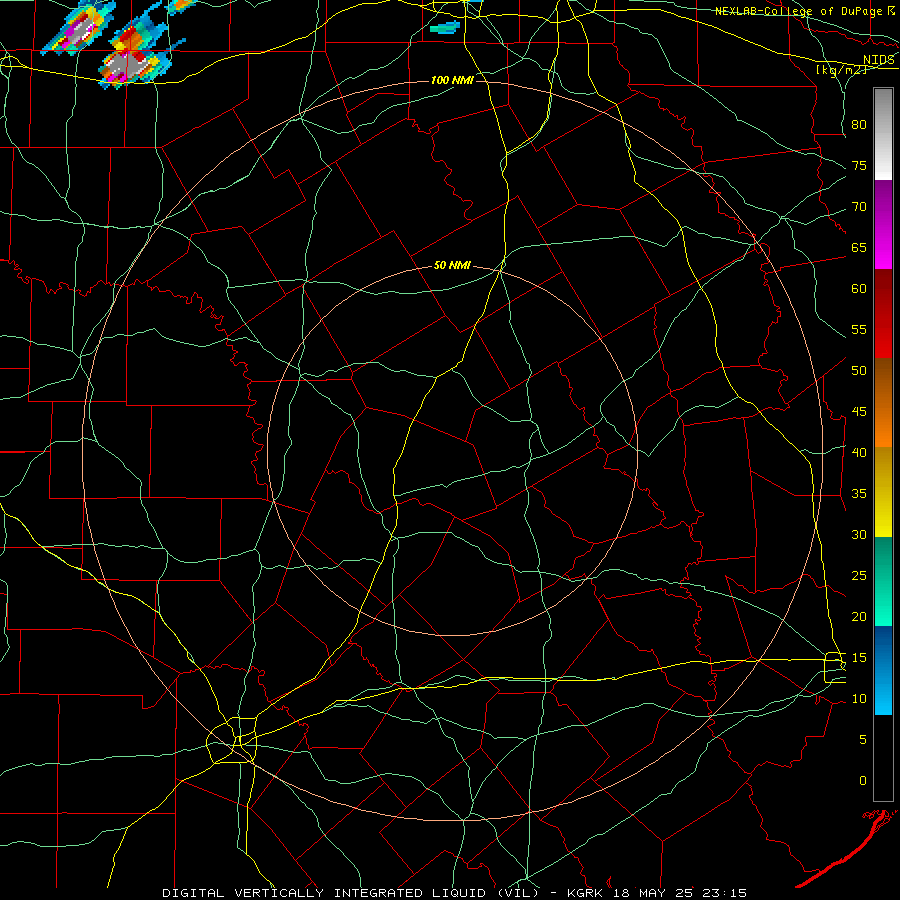Click the 45 value on the color scale
The height and width of the screenshot is (900, 900).
coord(859,412)
